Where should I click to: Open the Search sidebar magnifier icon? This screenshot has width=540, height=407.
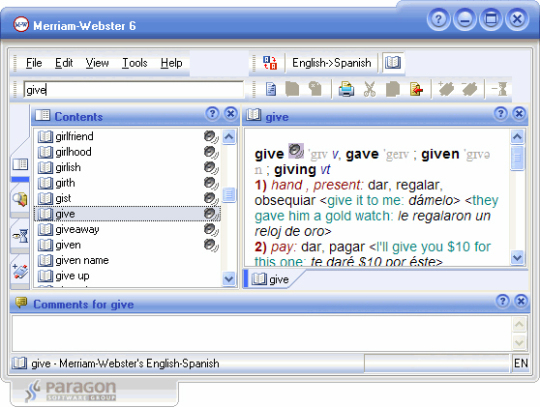20,199
